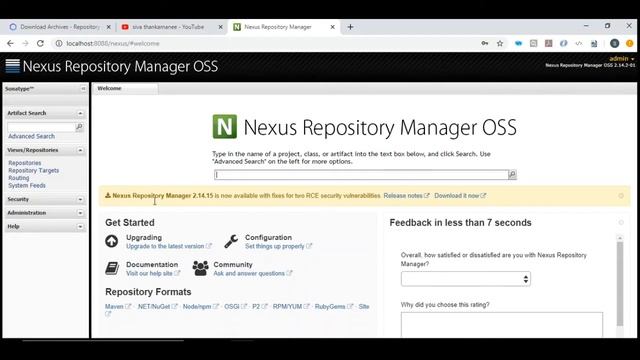The width and height of the screenshot is (640, 360).
Task: Click Upgrade to the latest version link
Action: pyautogui.click(x=169, y=246)
